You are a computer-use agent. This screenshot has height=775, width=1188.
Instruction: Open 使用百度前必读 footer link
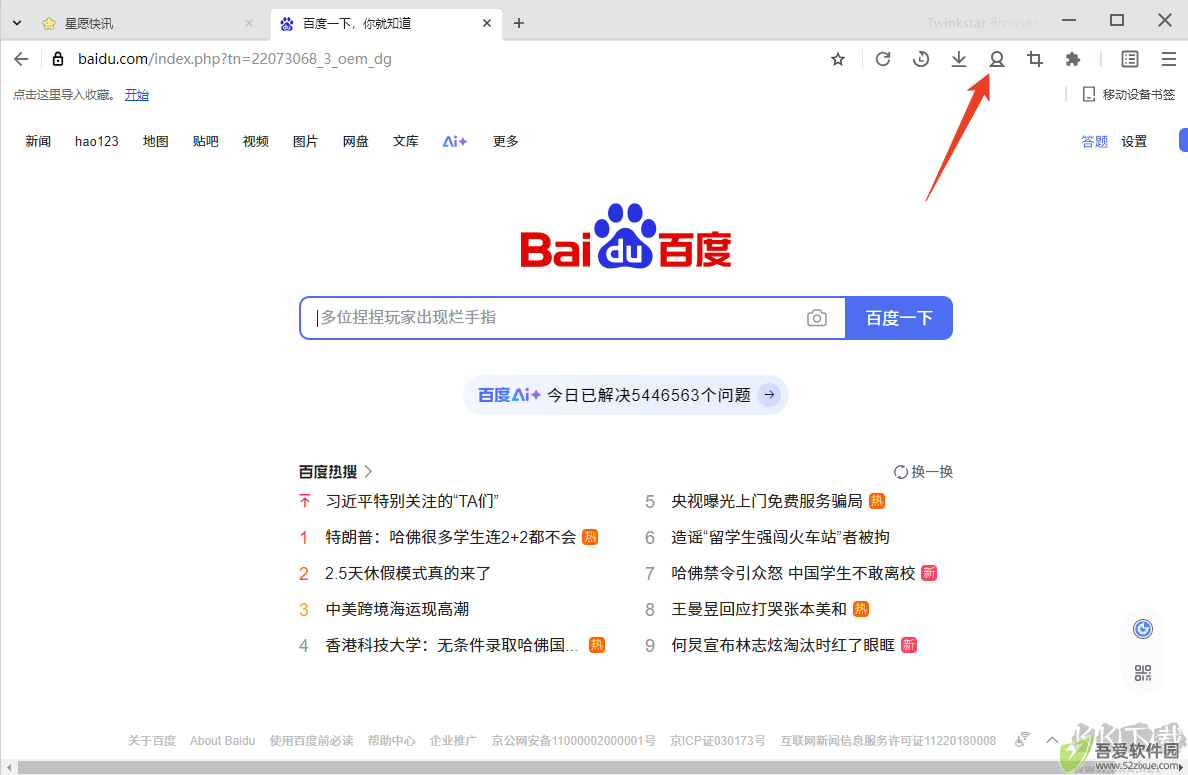point(311,740)
